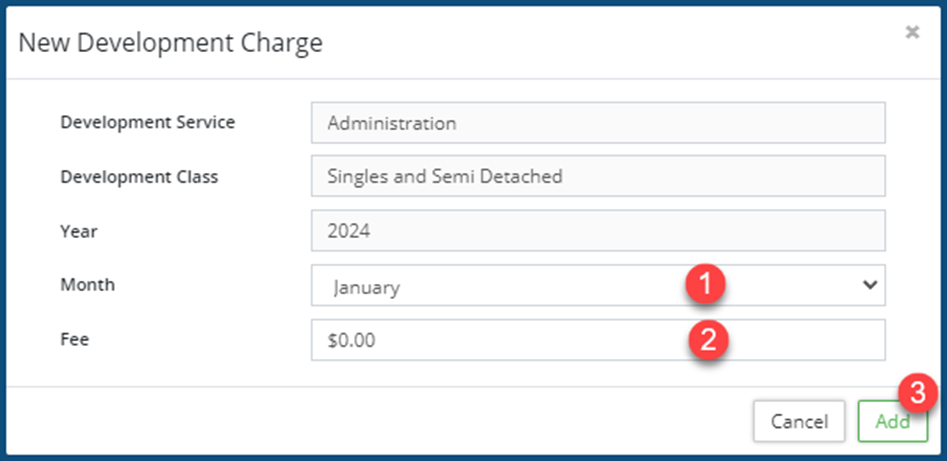Click the red badge numbered 3
Screen dimensions: 947x461
click(918, 391)
